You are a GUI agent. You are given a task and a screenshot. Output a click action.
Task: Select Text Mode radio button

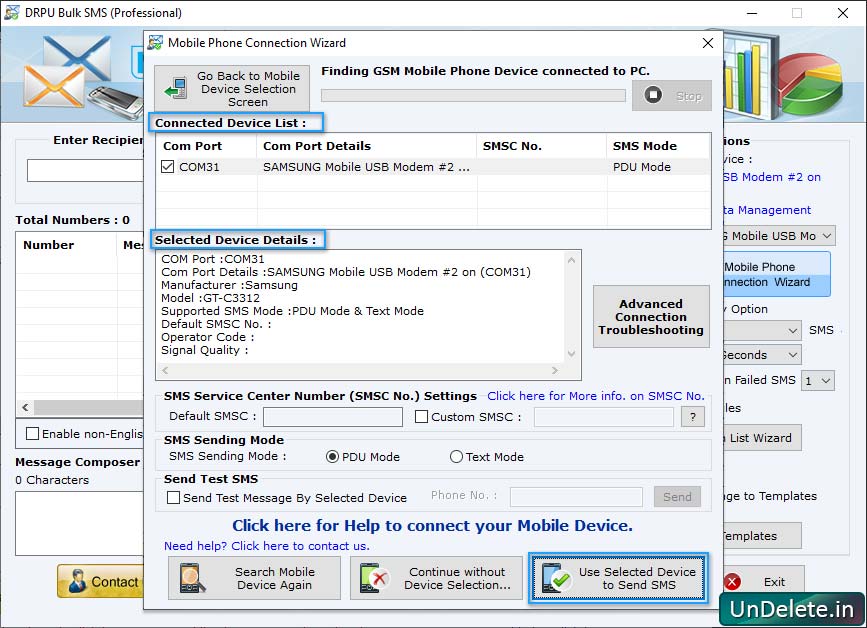click(x=456, y=457)
